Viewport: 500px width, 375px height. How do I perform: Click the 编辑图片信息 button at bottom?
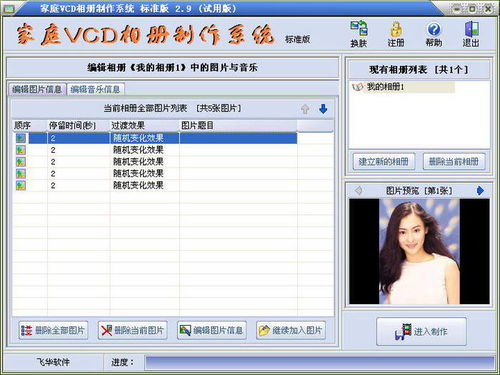click(x=212, y=330)
